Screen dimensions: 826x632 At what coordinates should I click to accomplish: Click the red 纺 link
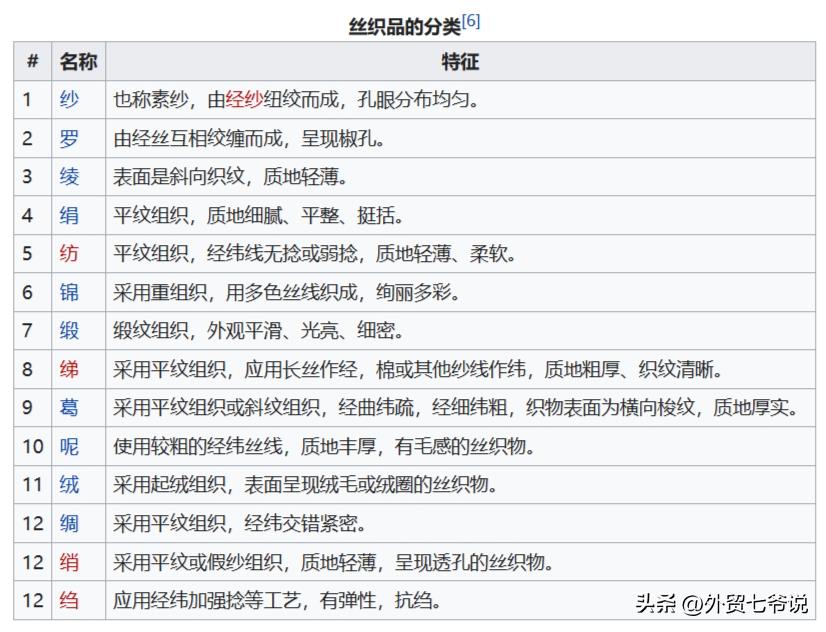(69, 254)
